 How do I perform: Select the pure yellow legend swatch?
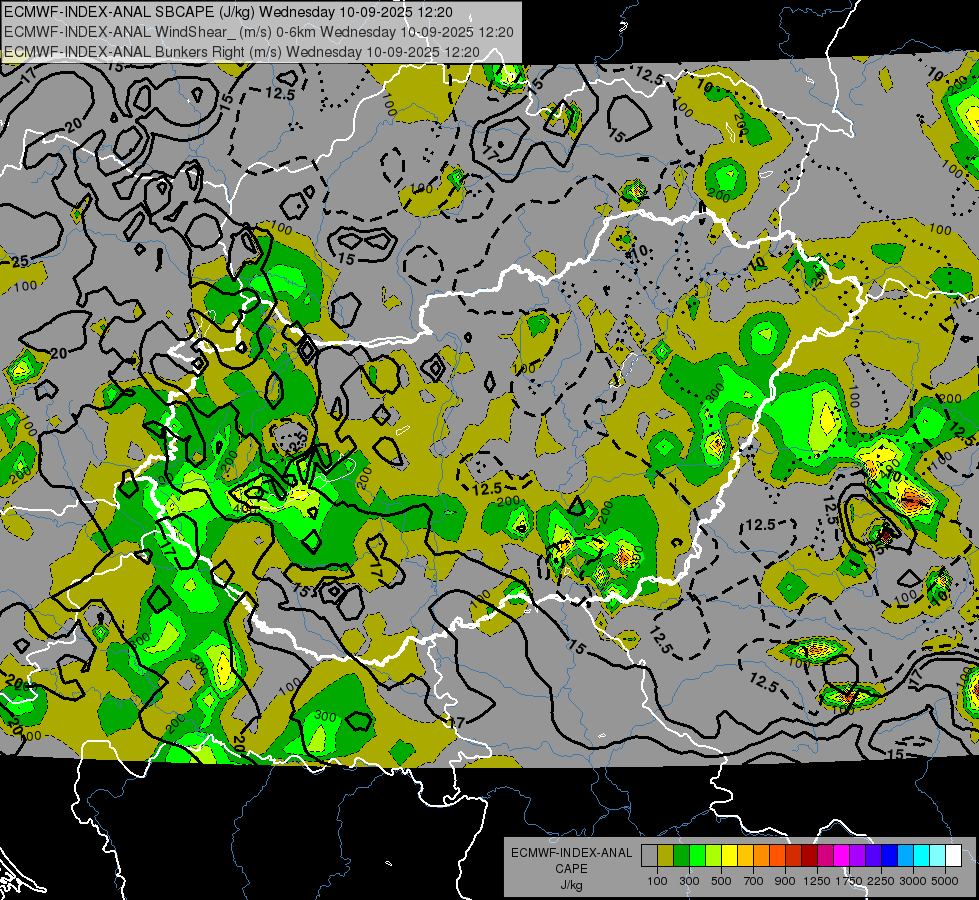(x=729, y=856)
